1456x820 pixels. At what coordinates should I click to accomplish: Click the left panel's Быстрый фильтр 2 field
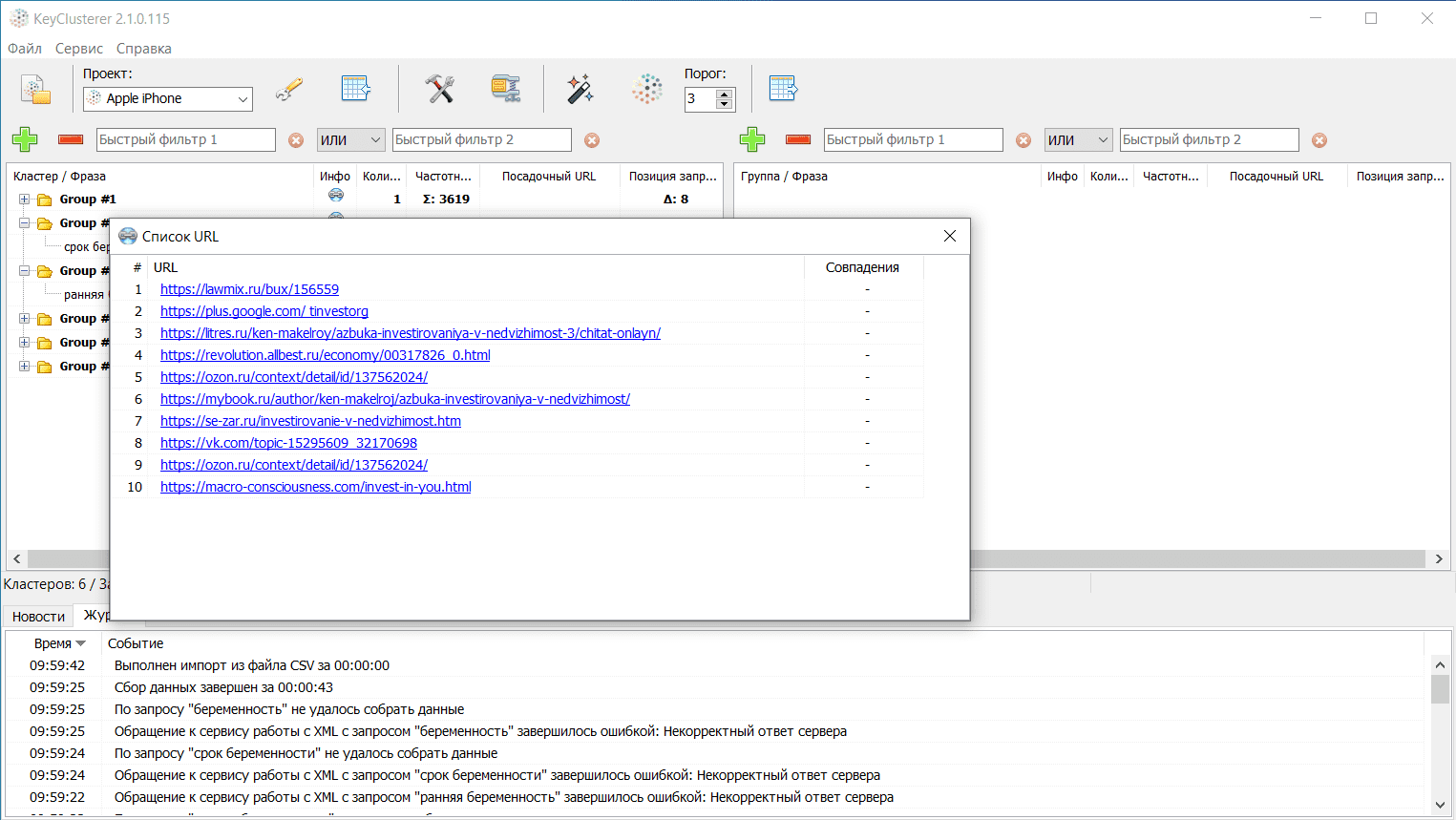[482, 140]
